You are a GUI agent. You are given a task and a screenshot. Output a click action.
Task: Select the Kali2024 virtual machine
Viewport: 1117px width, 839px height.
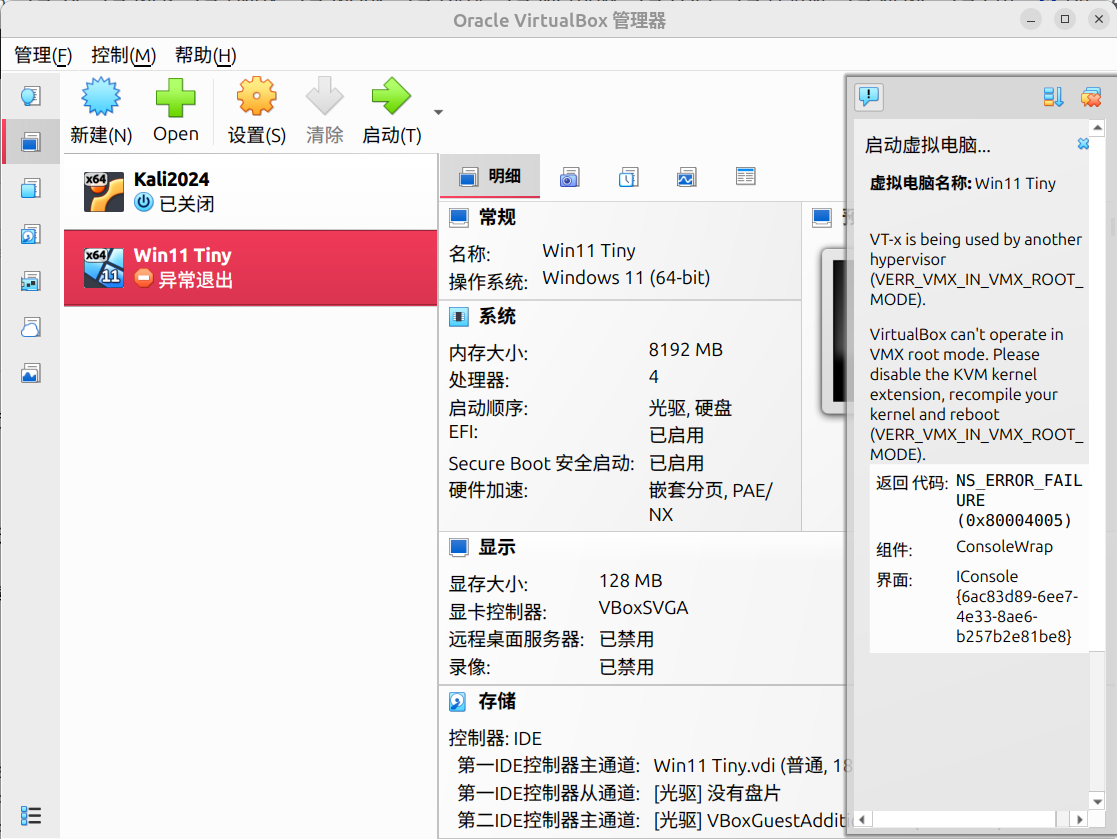(x=250, y=191)
